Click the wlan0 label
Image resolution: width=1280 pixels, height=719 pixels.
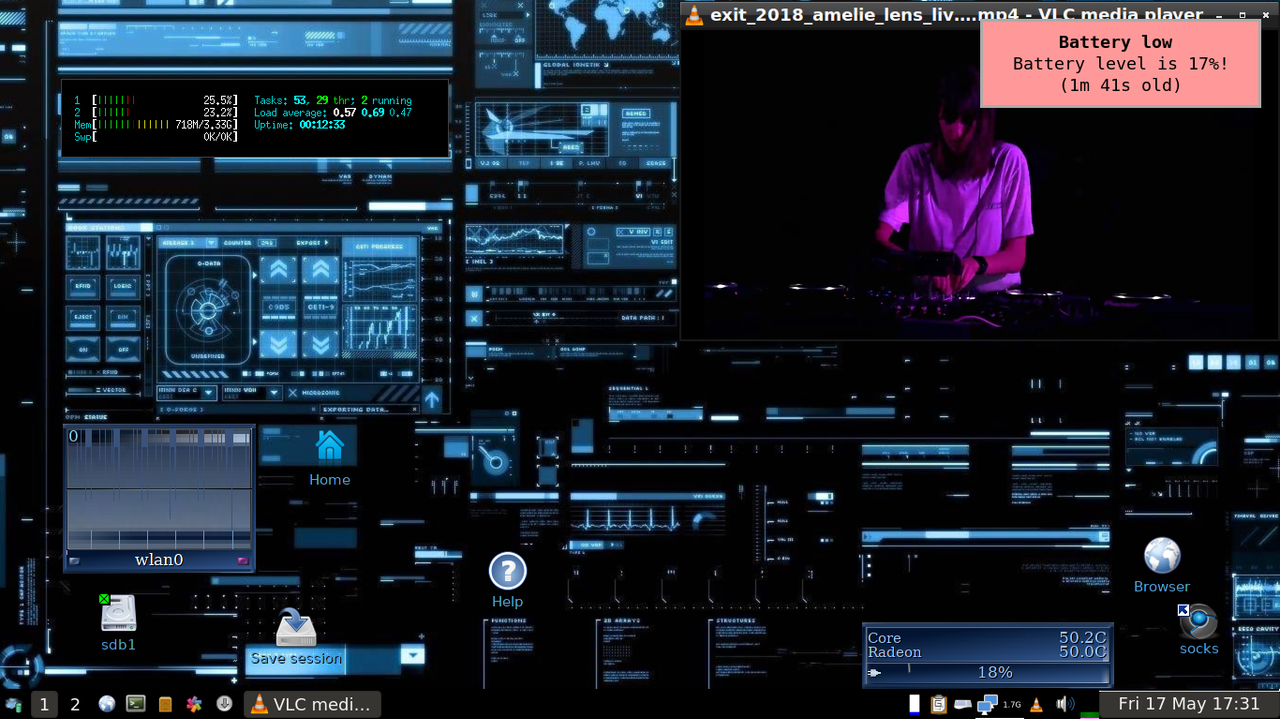pyautogui.click(x=159, y=560)
